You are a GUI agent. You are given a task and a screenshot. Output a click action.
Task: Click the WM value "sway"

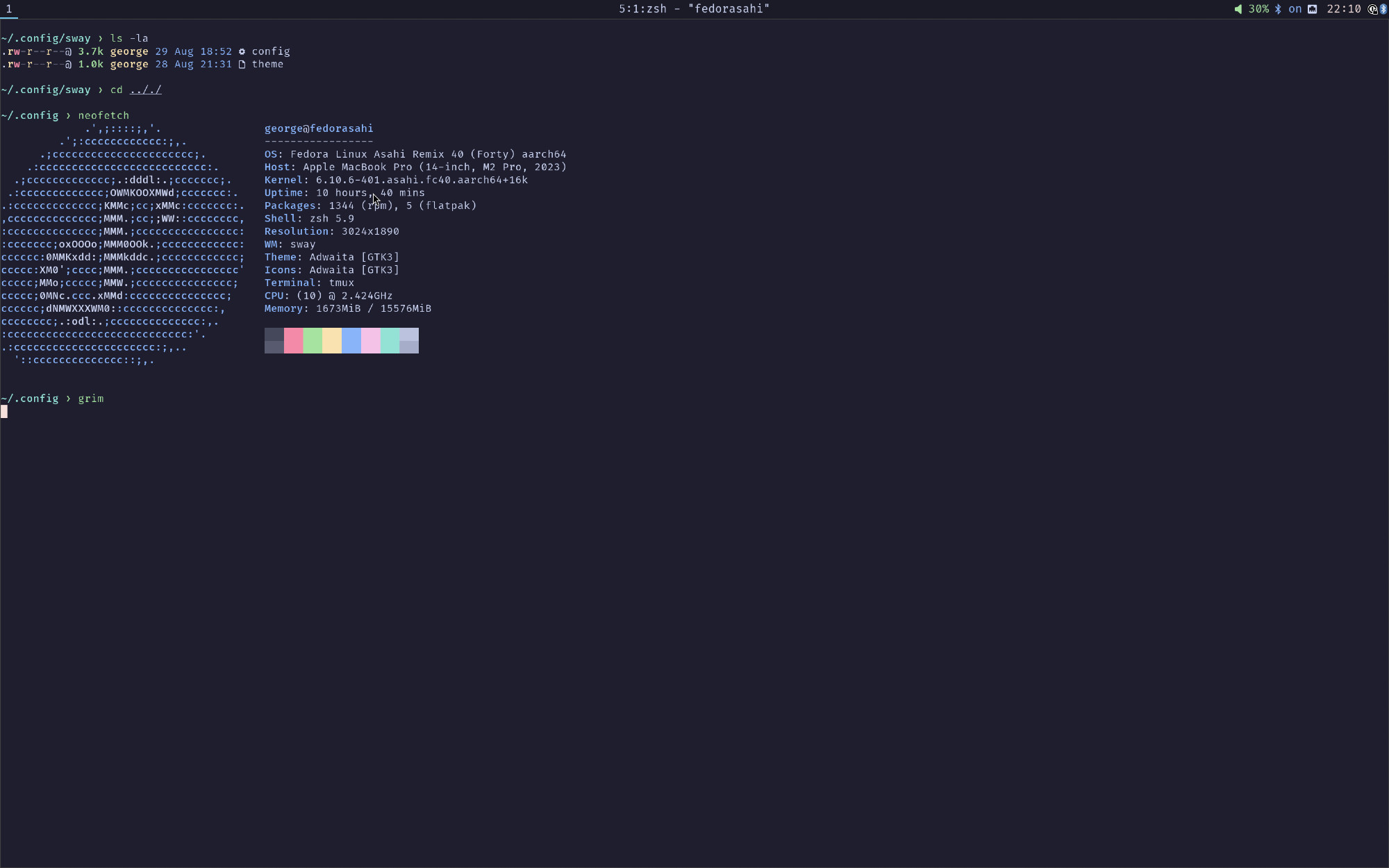click(303, 244)
